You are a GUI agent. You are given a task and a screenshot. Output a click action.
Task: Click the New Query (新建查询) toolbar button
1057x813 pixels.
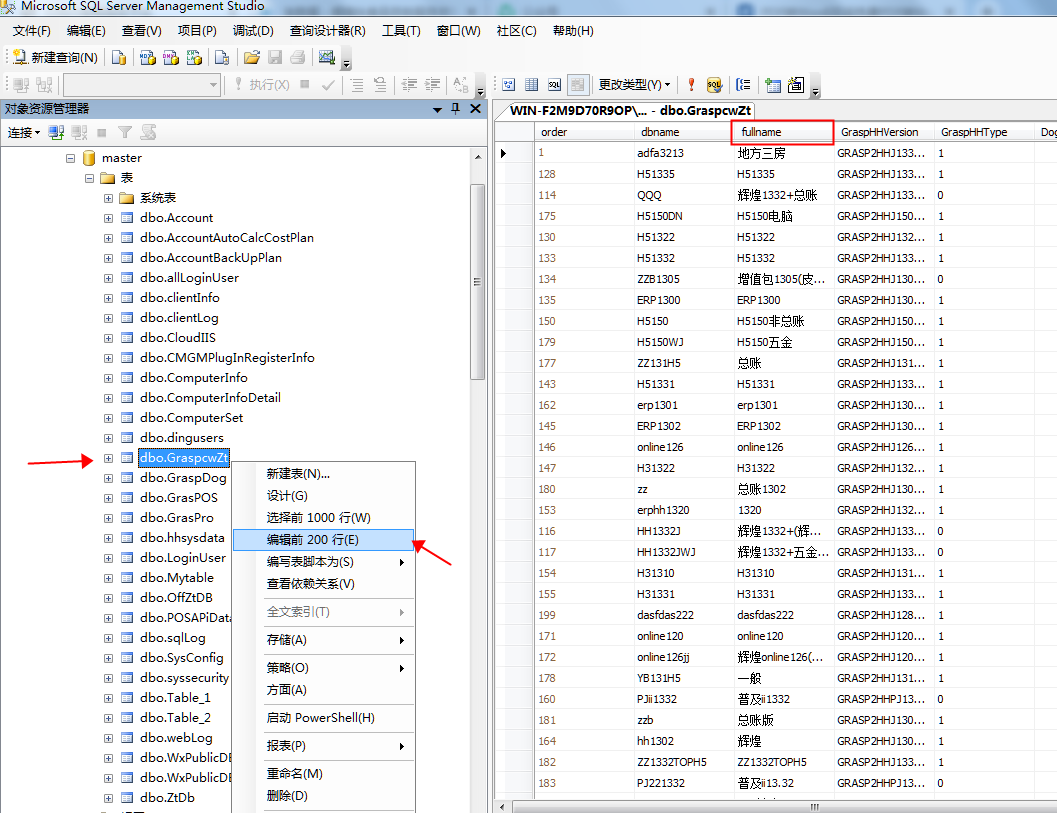[x=55, y=57]
